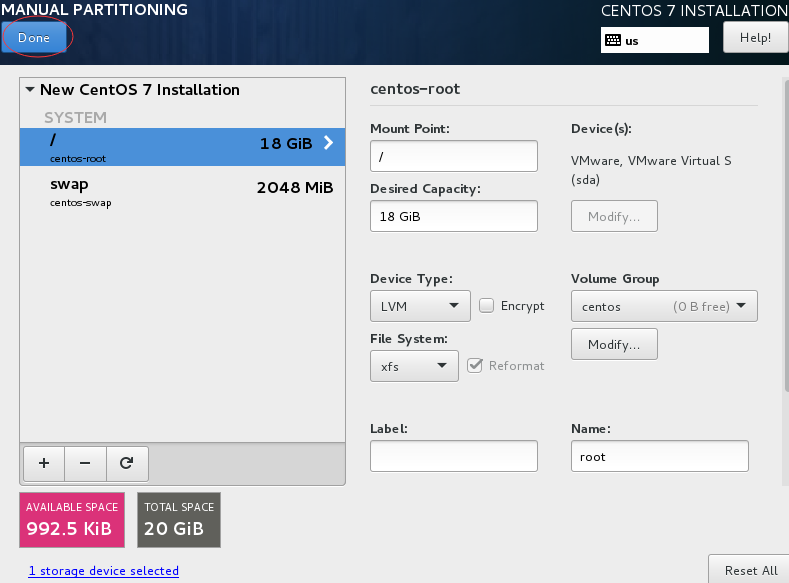Add a new mount point with plus icon
789x583 pixels.
coord(44,463)
